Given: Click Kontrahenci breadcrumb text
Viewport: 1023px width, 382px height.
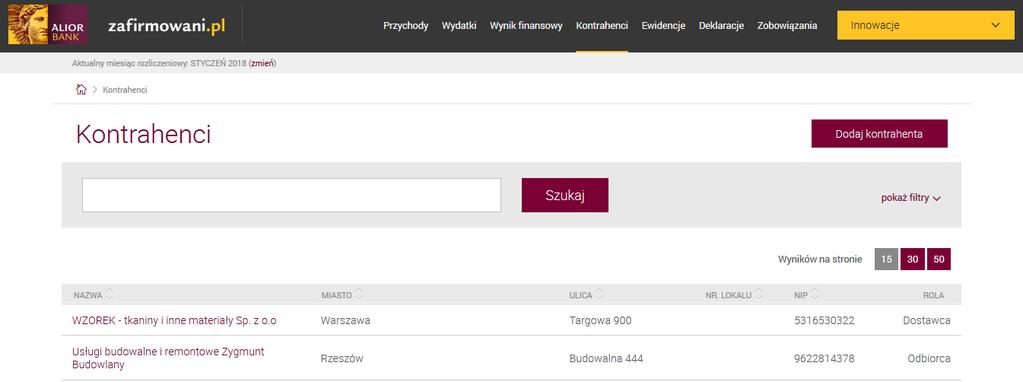Looking at the screenshot, I should 125,90.
